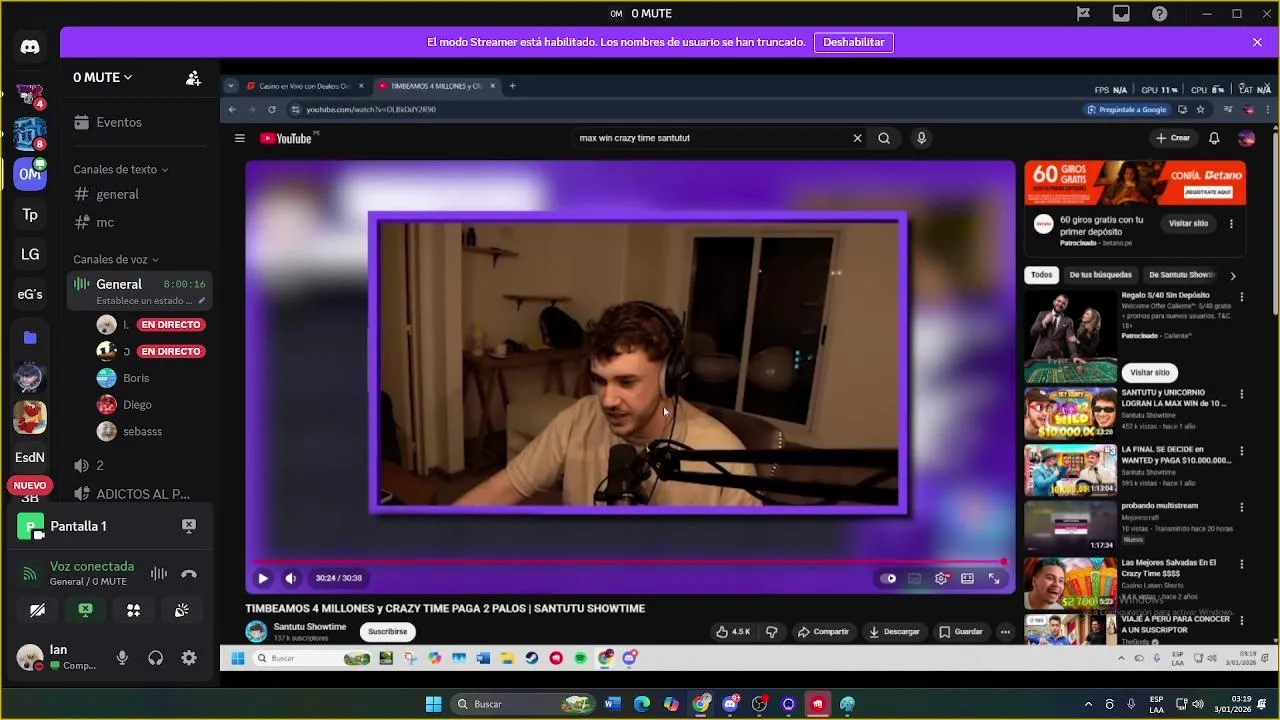
Task: Toggle the green screen share button
Action: click(85, 610)
